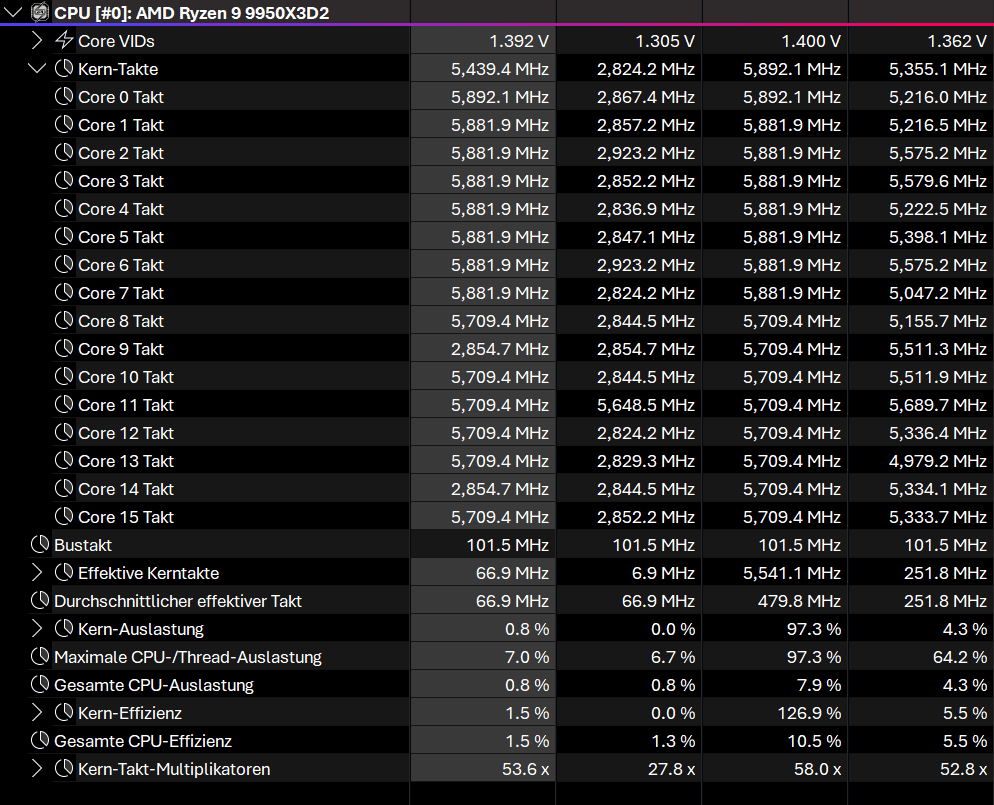Screen dimensions: 994x805
Task: Select the Core 9 Takt label
Action: [x=120, y=349]
